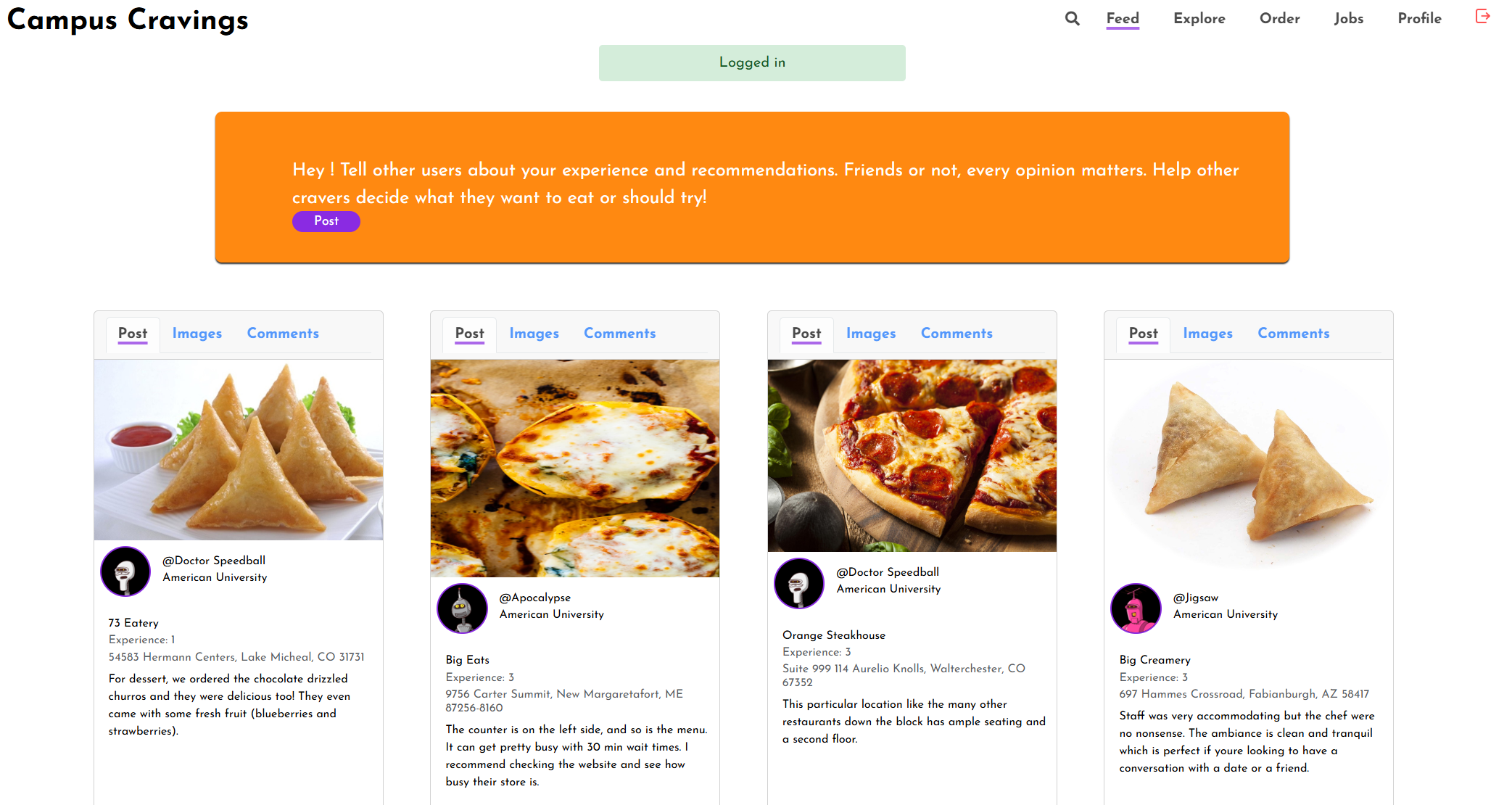Open the Jobs section
Viewport: 1512px width, 805px height.
[x=1348, y=19]
